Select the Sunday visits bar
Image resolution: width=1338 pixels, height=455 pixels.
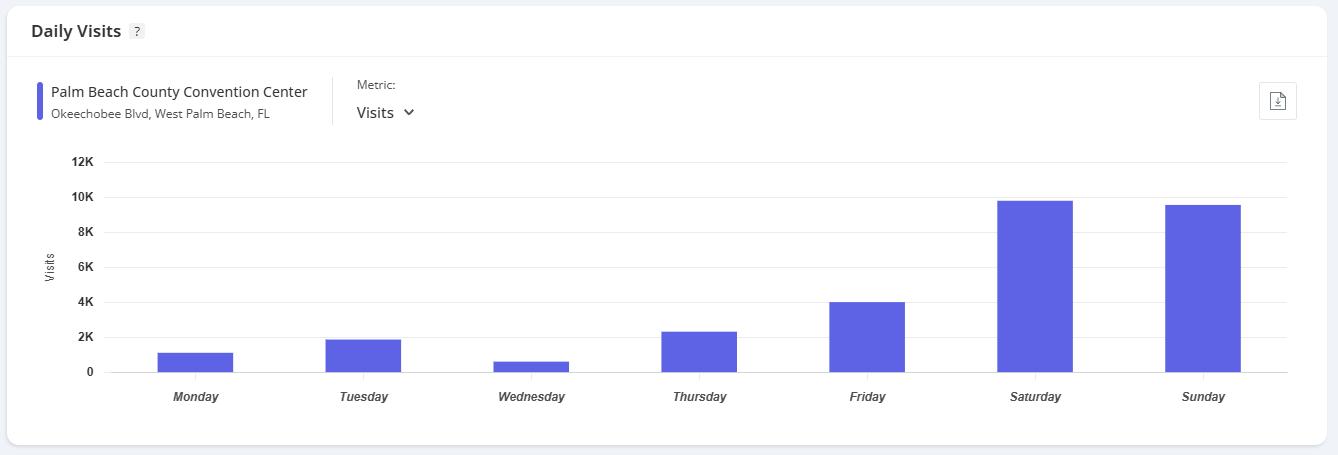coord(1203,288)
